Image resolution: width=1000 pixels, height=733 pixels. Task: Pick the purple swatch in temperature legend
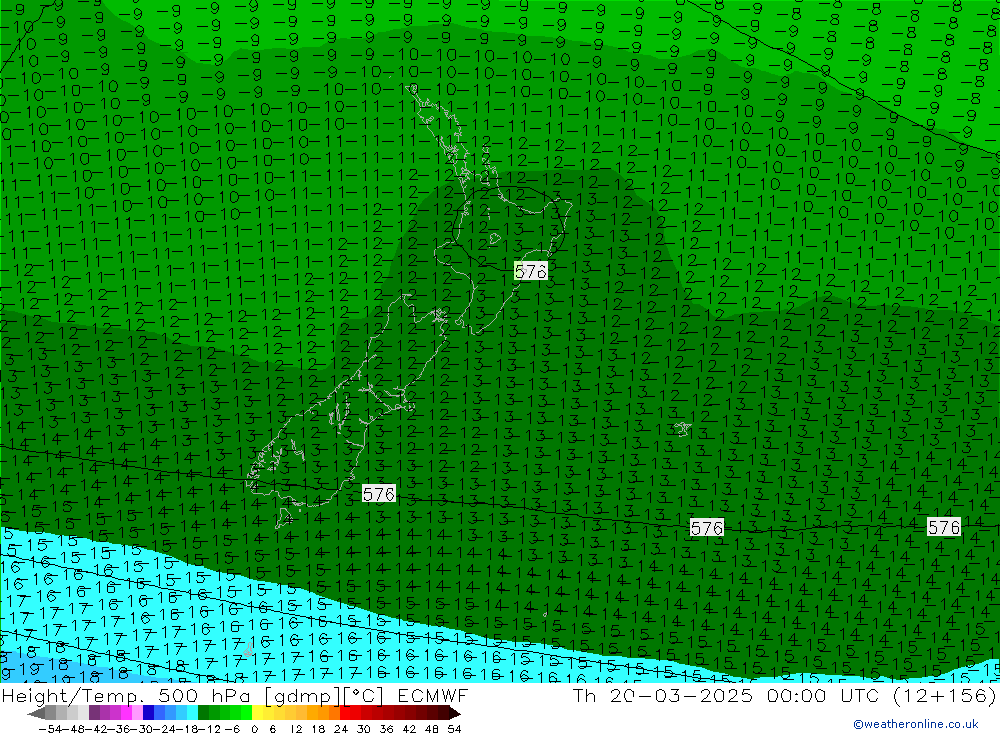pyautogui.click(x=95, y=713)
